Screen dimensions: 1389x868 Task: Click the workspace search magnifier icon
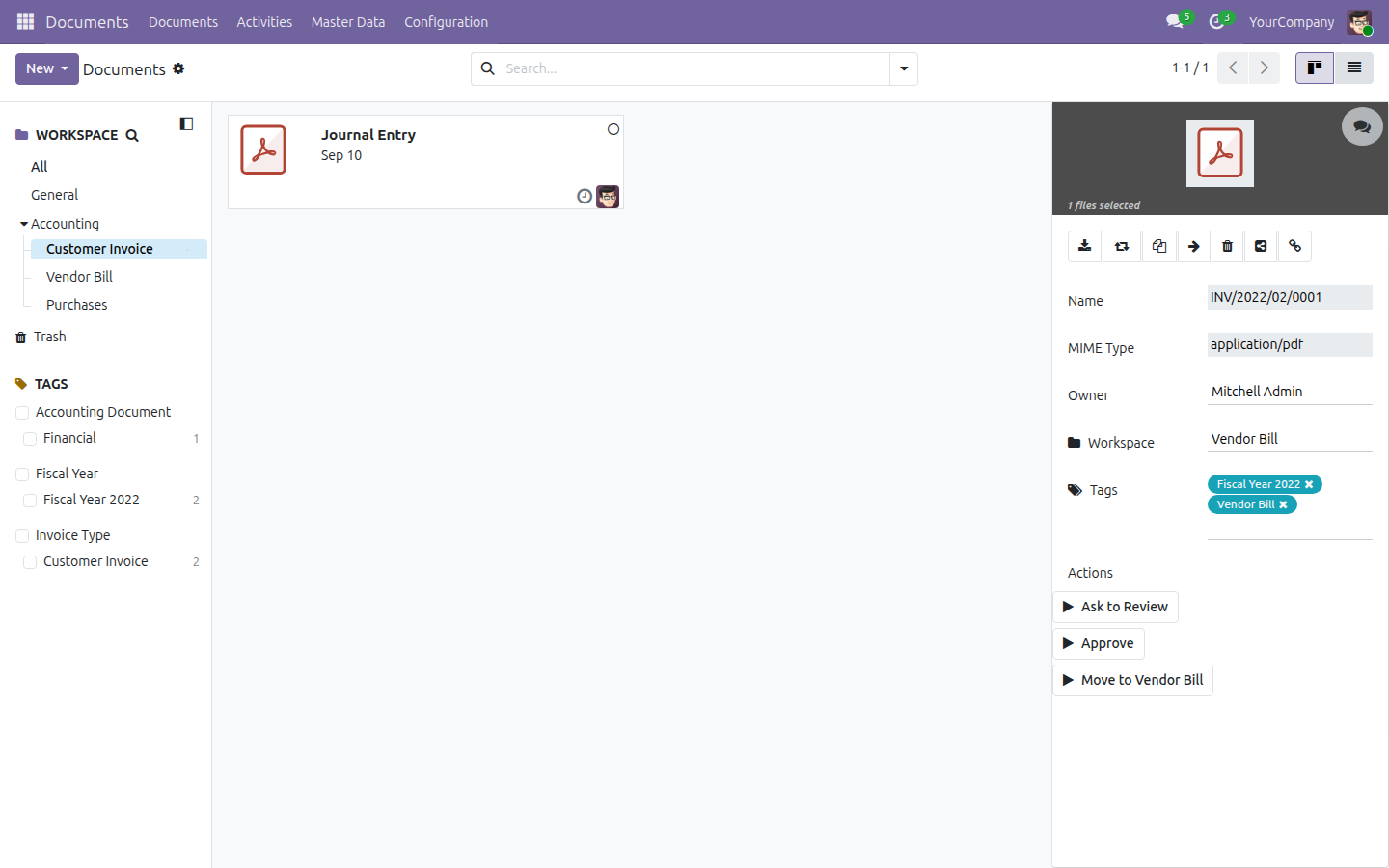(x=132, y=136)
